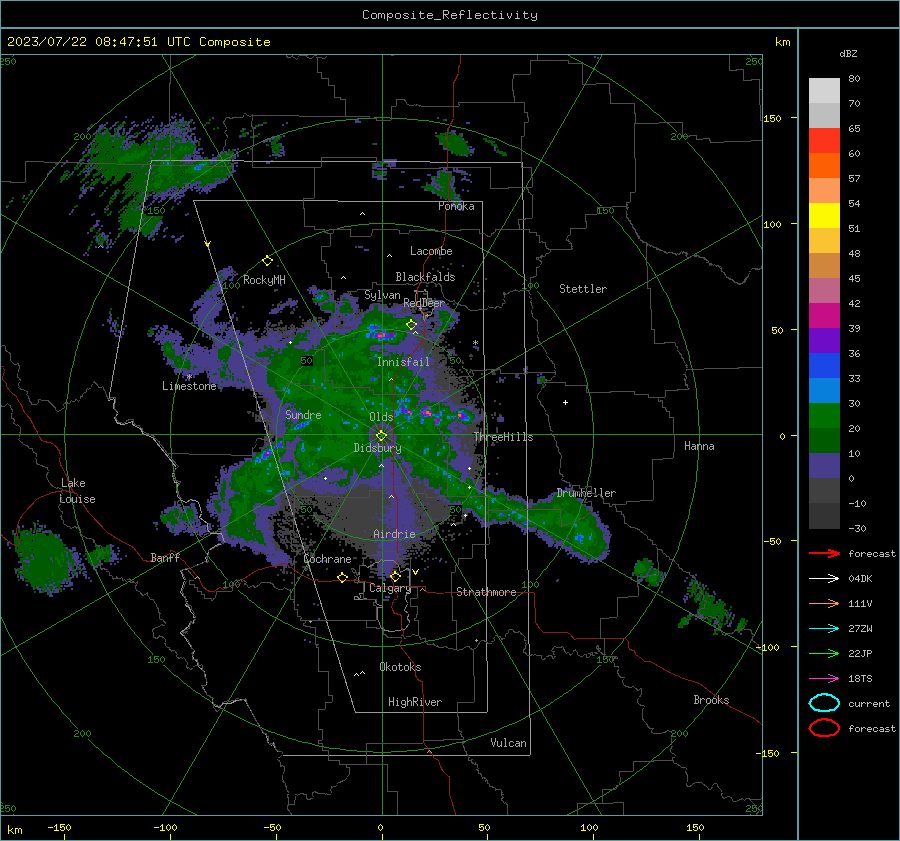Click the yellow diamond marker near Cochrane

[x=343, y=577]
